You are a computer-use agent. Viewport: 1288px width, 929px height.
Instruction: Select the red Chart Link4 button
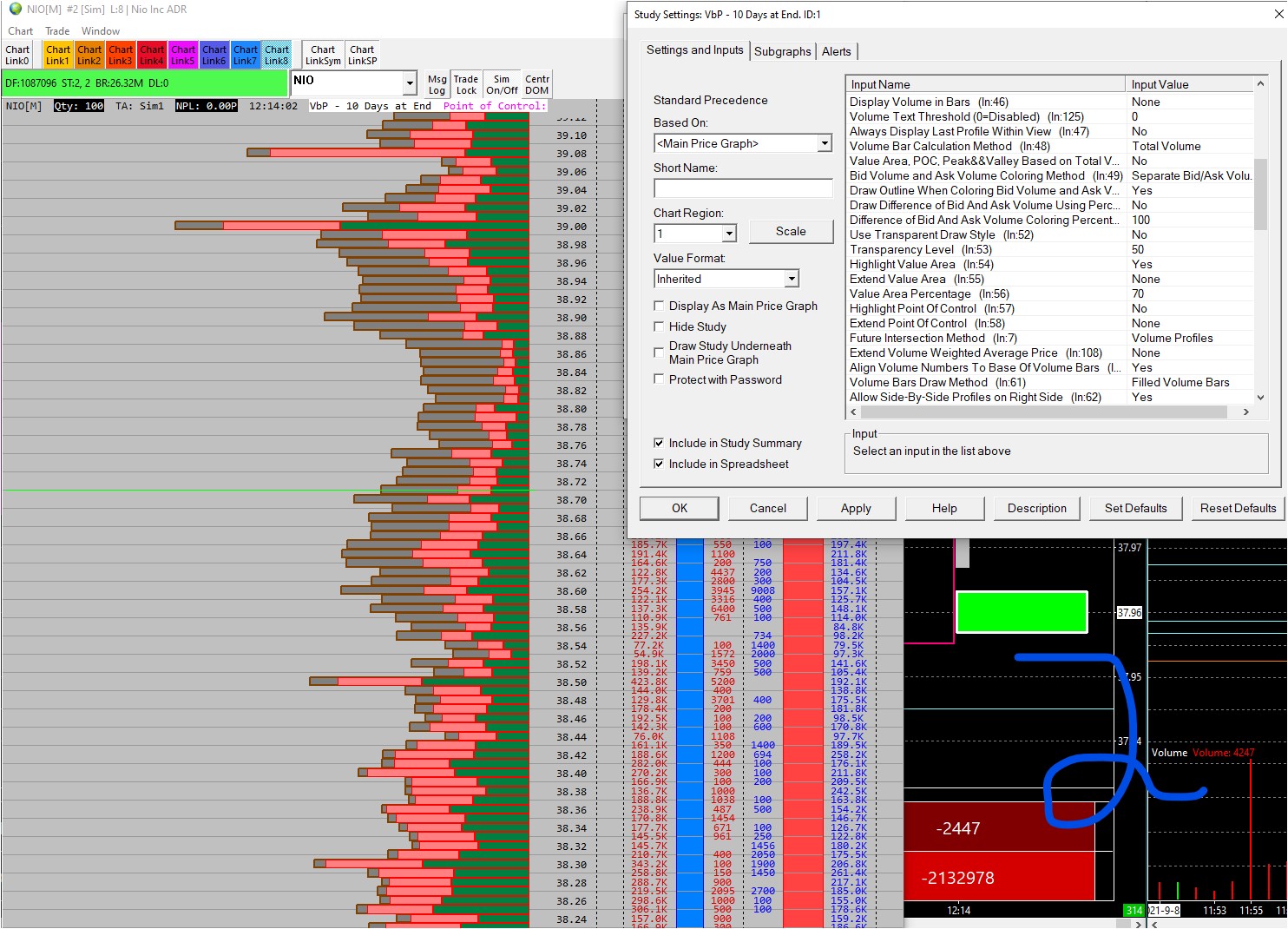click(x=152, y=55)
